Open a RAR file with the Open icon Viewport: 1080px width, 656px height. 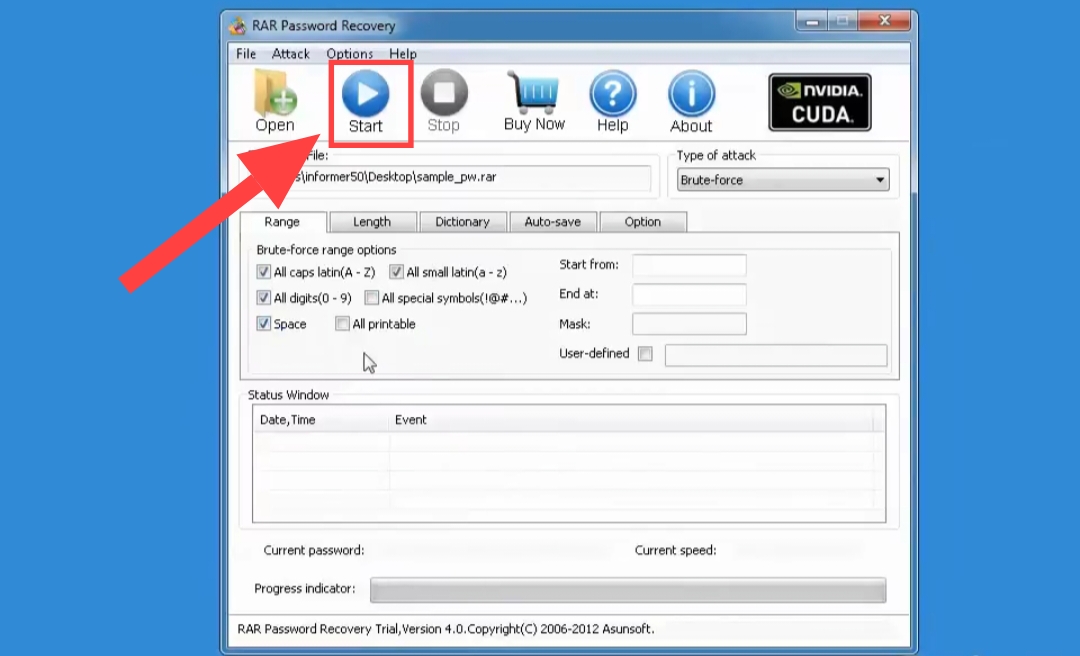click(275, 101)
